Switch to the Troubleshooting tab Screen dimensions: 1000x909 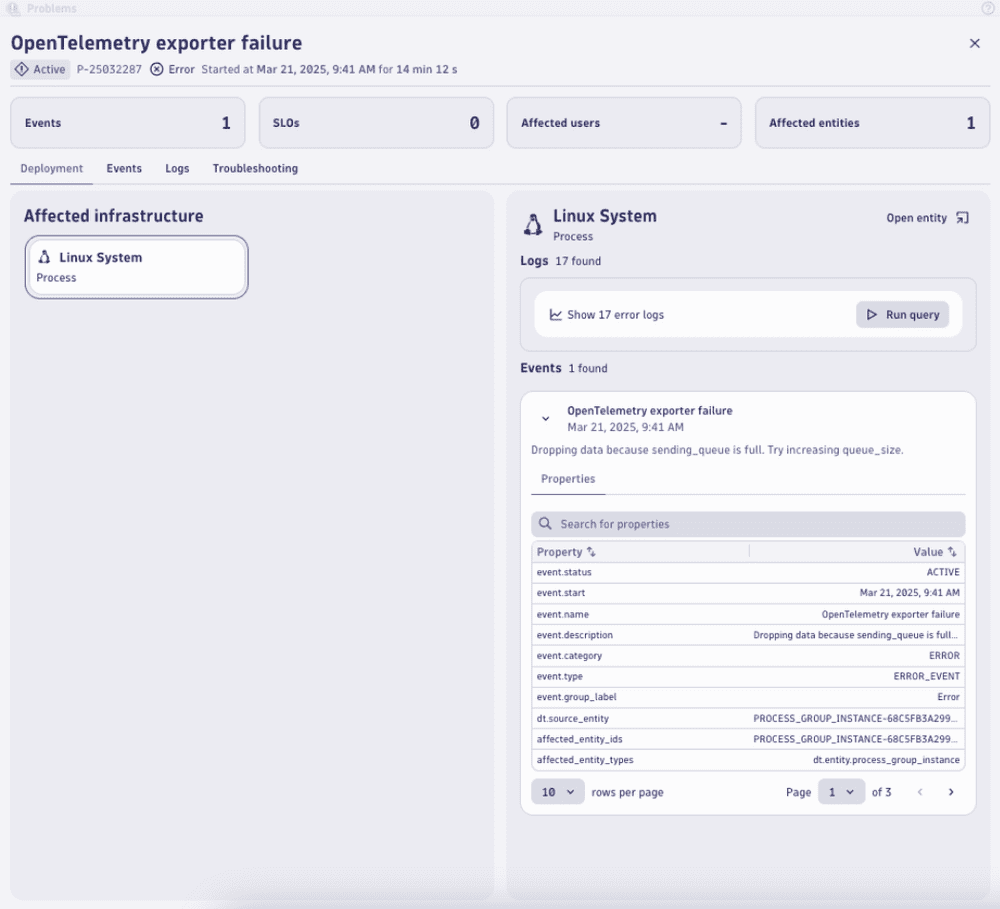pyautogui.click(x=255, y=168)
